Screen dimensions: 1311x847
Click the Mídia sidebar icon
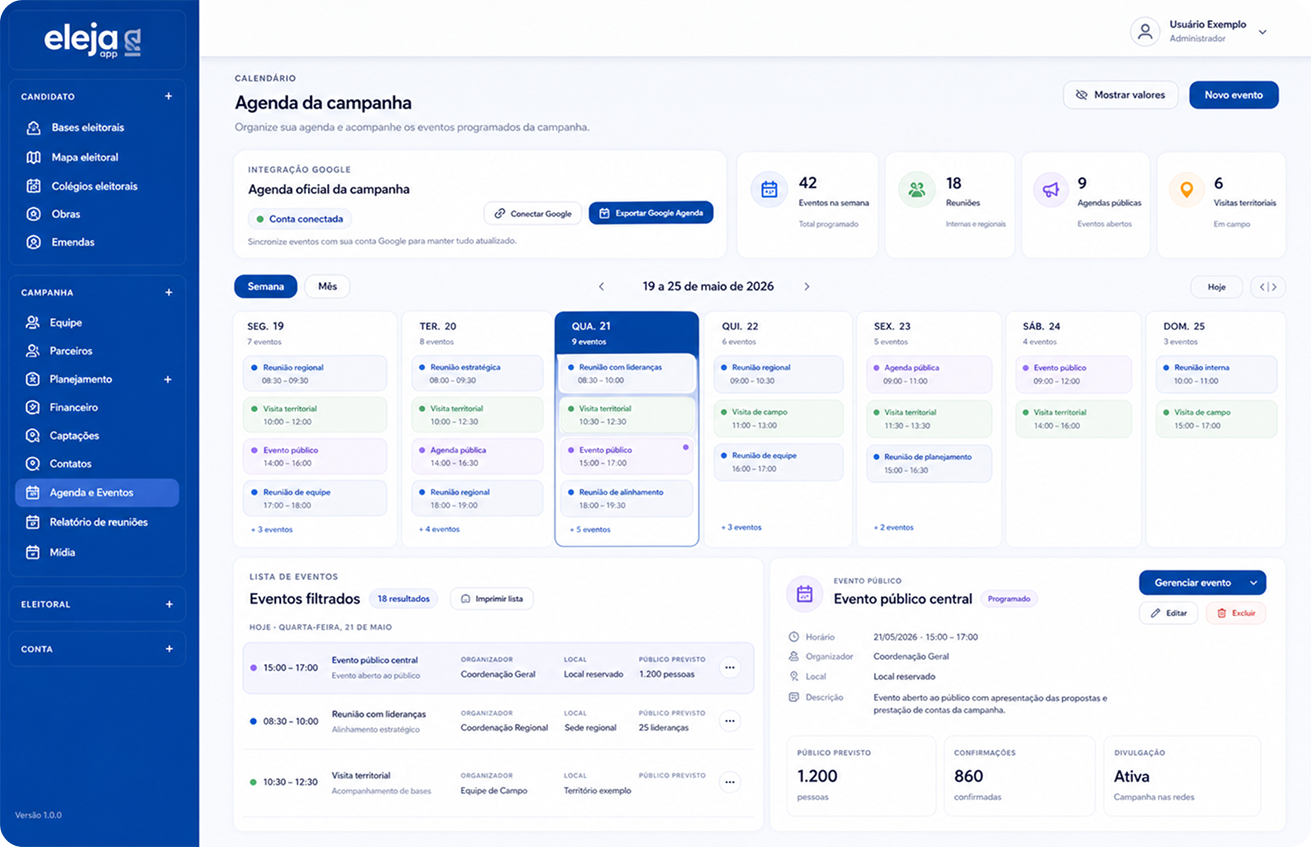(x=33, y=552)
